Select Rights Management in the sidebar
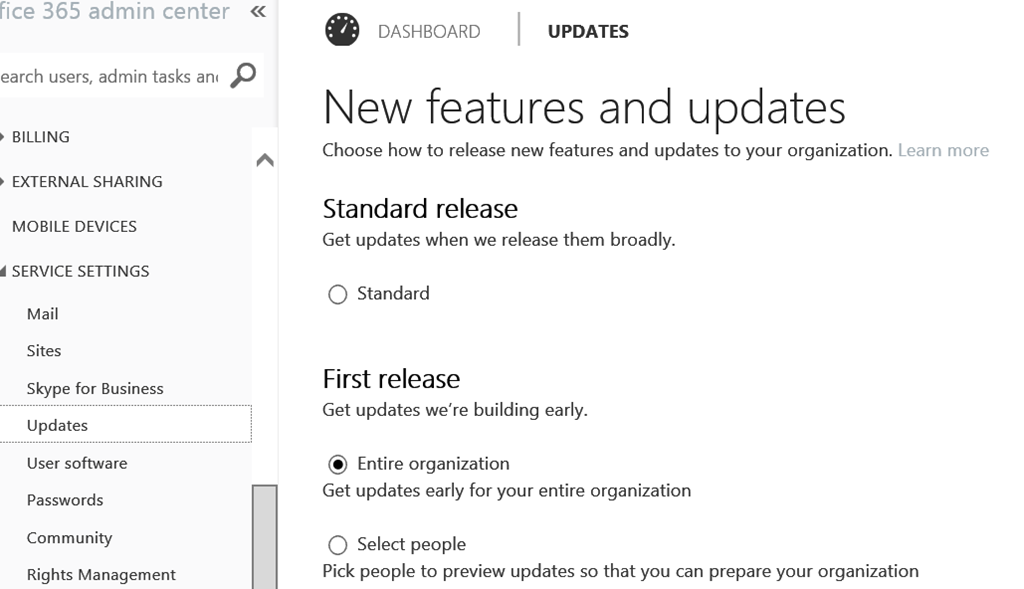Viewport: 1024px width, 589px height. pos(101,575)
